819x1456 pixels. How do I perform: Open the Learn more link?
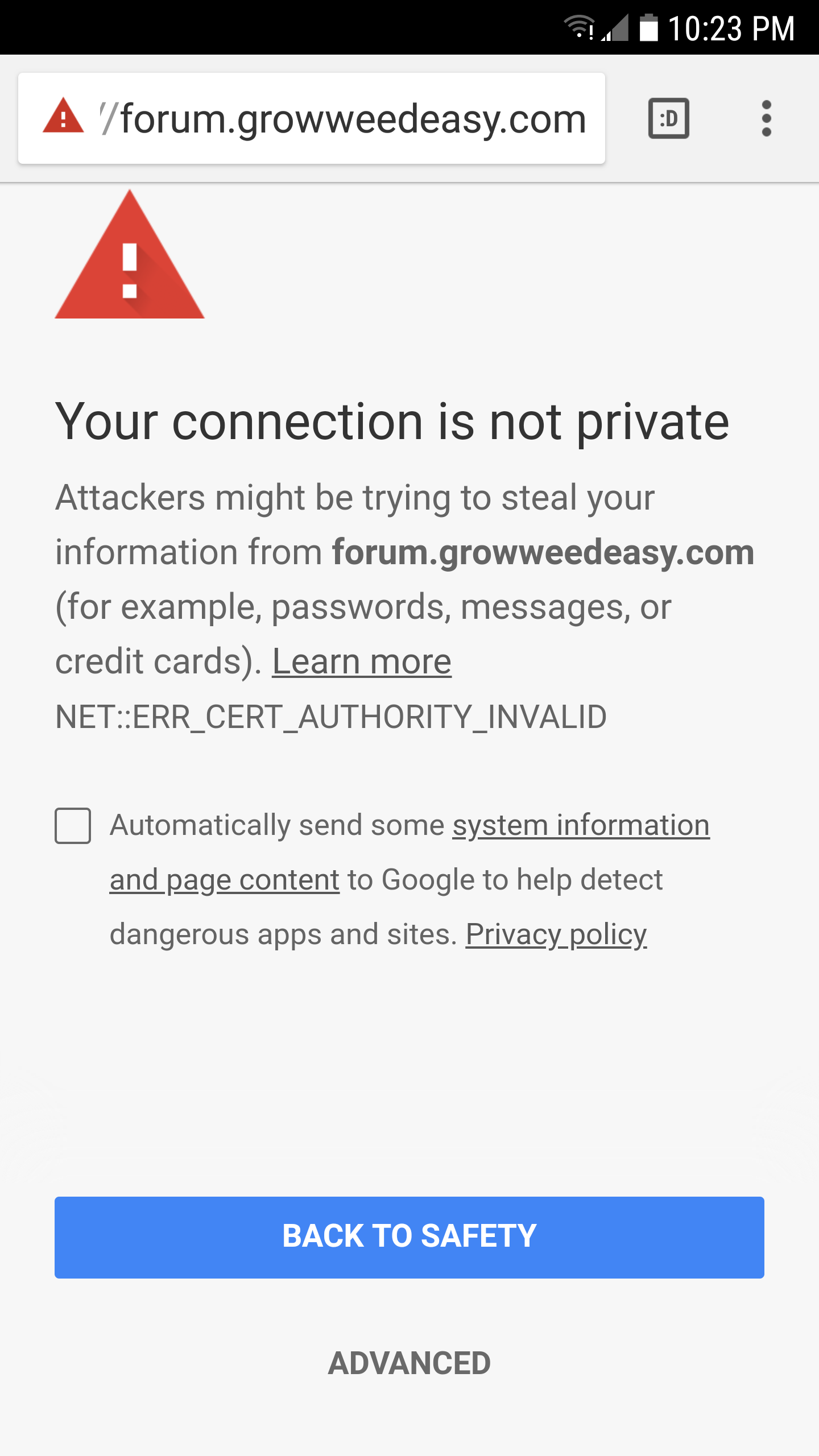(x=362, y=662)
